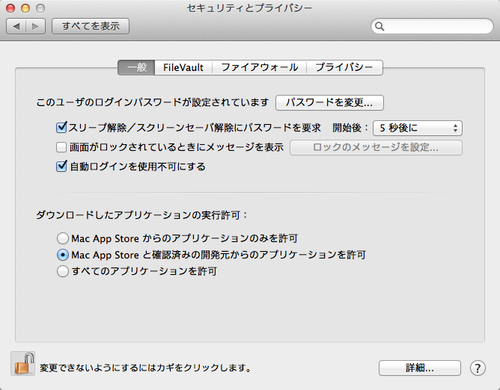Click the 詳細 button
The width and height of the screenshot is (500, 390).
point(420,368)
